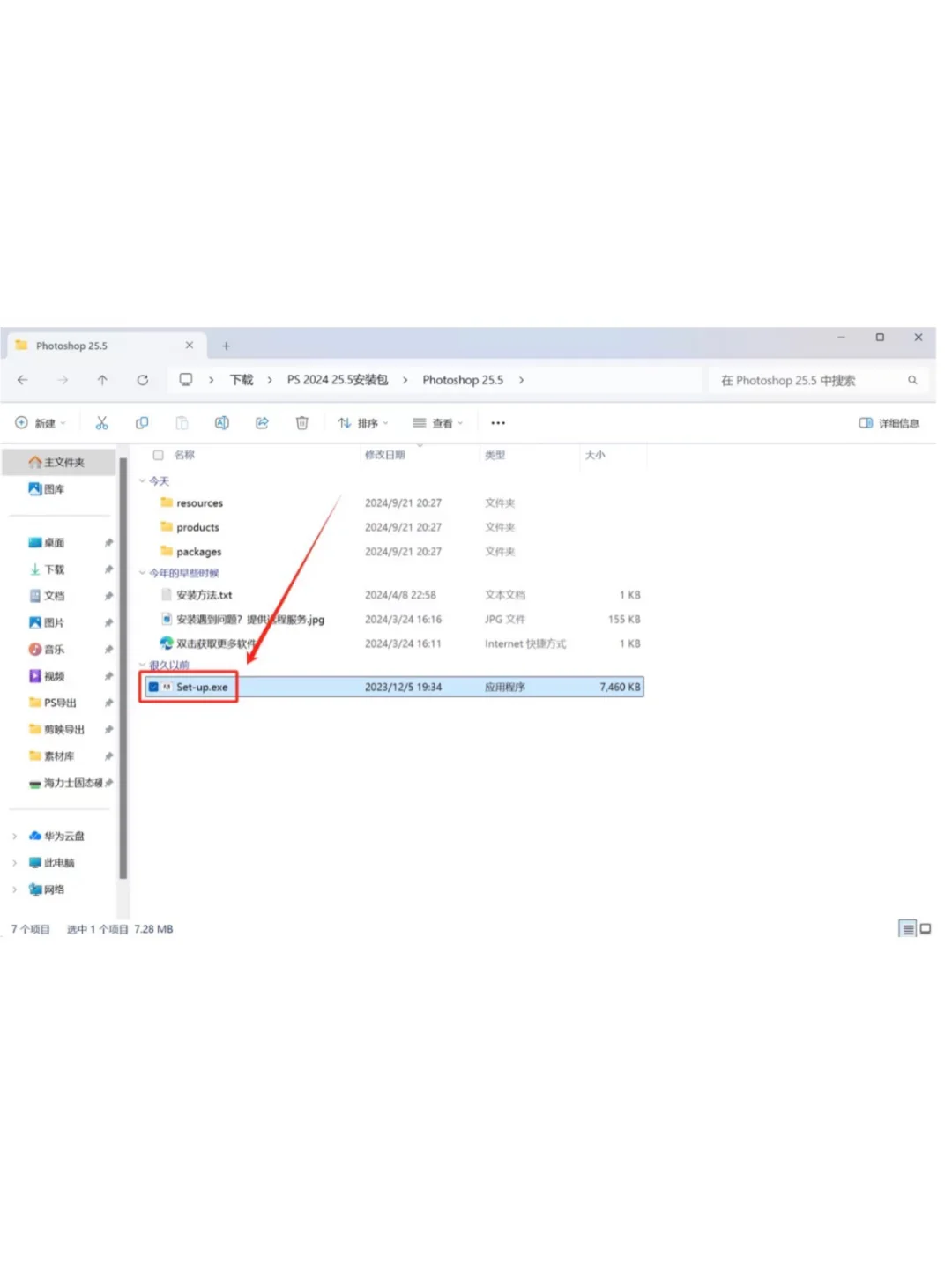Select the 安装遇到问题 jpg file
Viewport: 952px width, 1272px height.
249,620
